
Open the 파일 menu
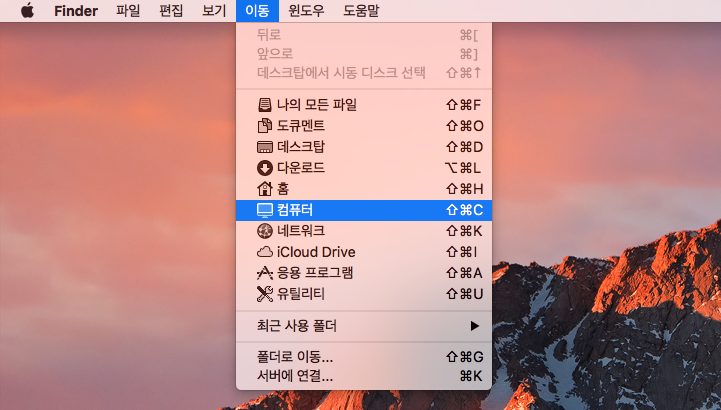(128, 11)
